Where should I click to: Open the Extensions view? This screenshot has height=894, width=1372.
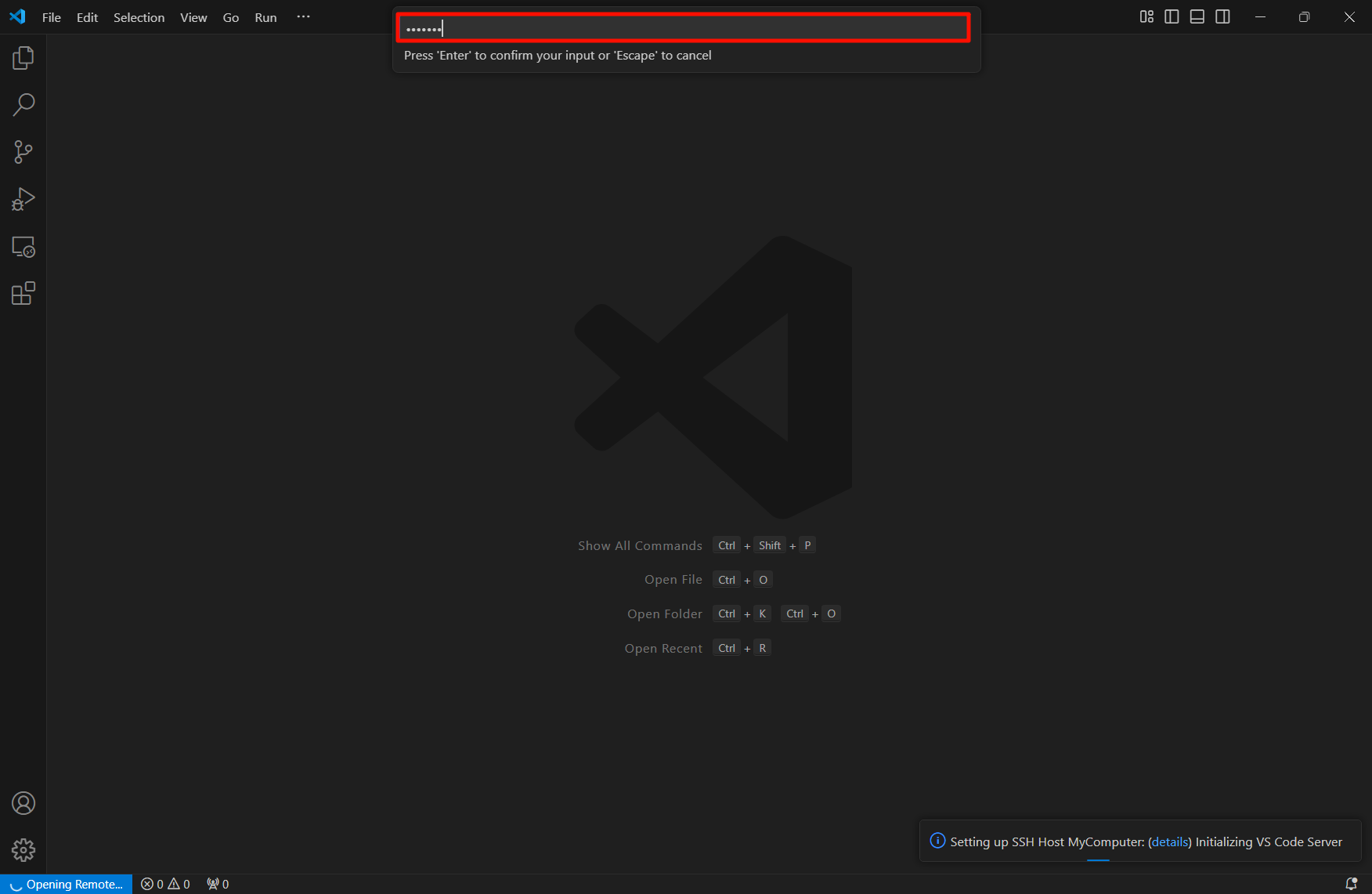tap(23, 294)
